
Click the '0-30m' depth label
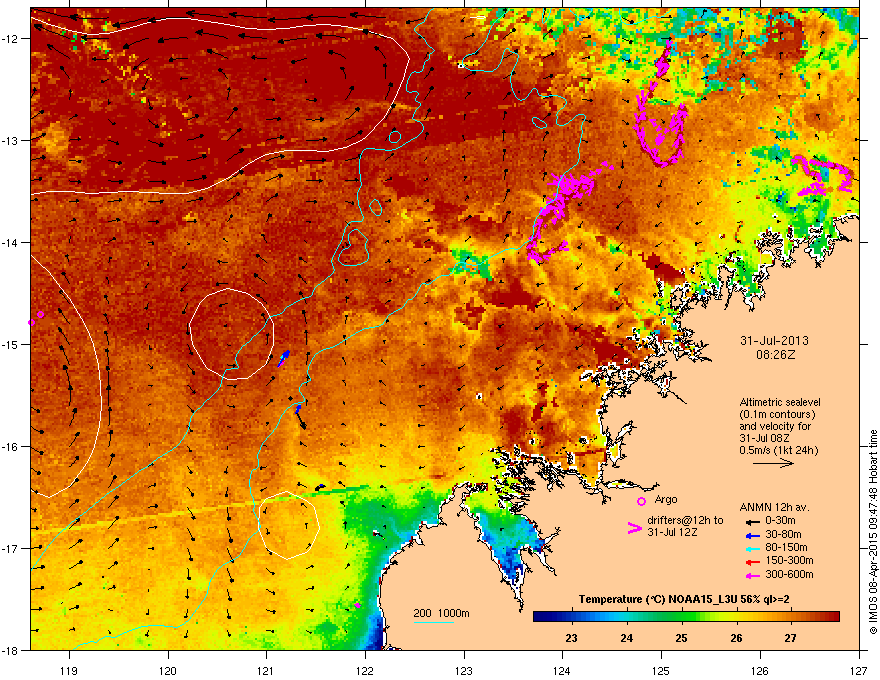(781, 521)
